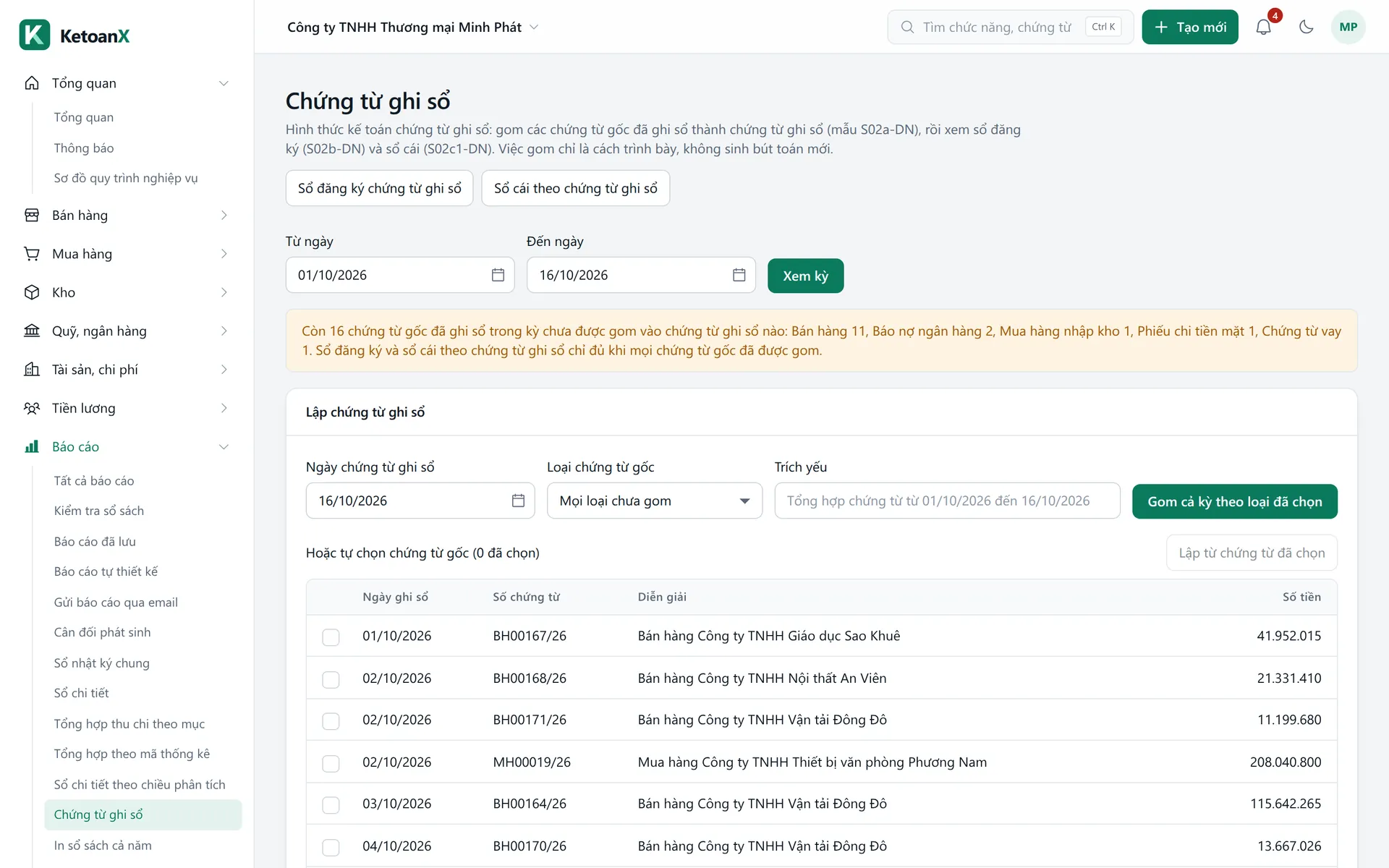Click the Xem kỳ button
This screenshot has width=1389, height=868.
805,276
